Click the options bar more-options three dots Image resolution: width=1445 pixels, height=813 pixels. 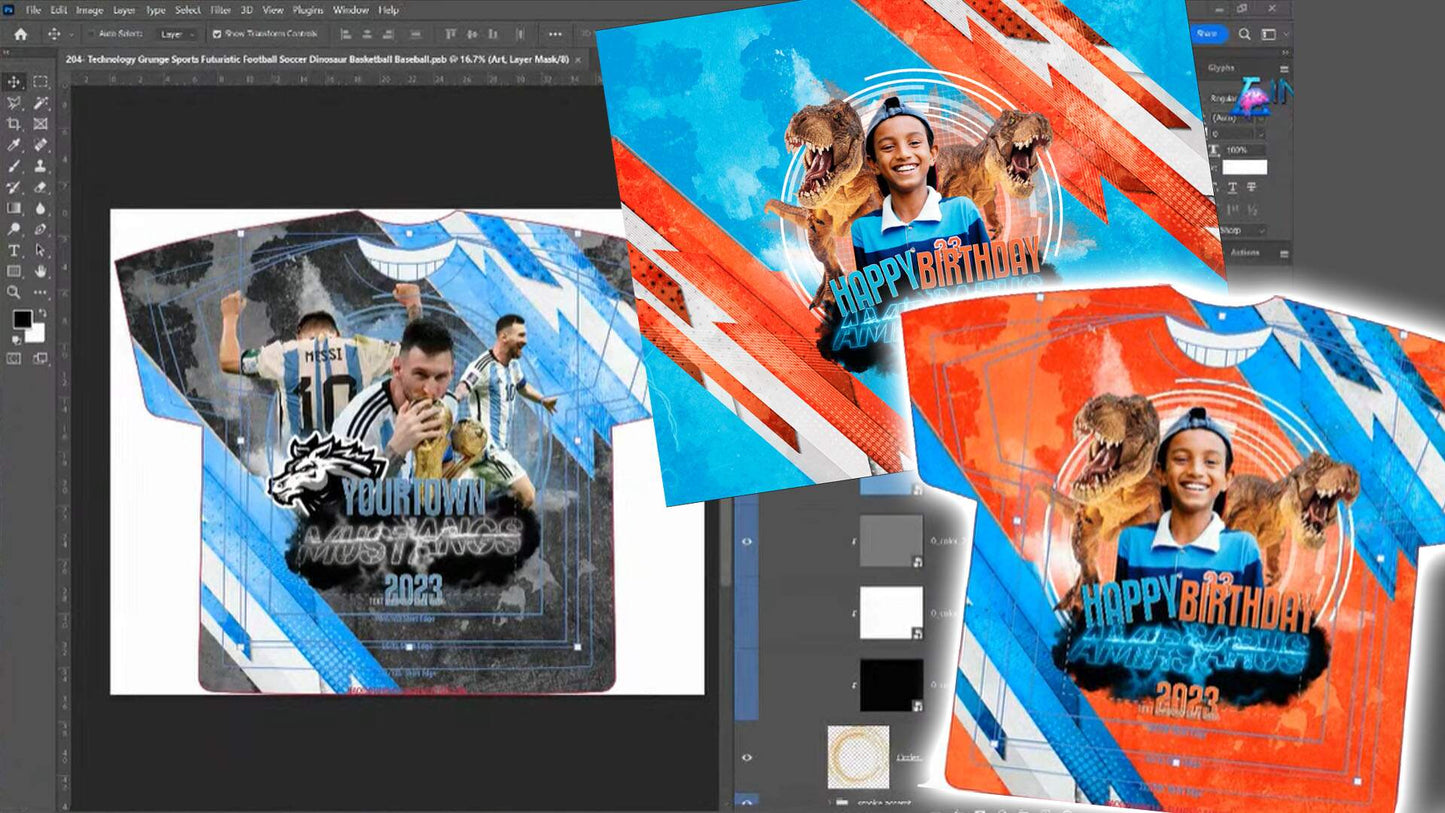coord(556,34)
